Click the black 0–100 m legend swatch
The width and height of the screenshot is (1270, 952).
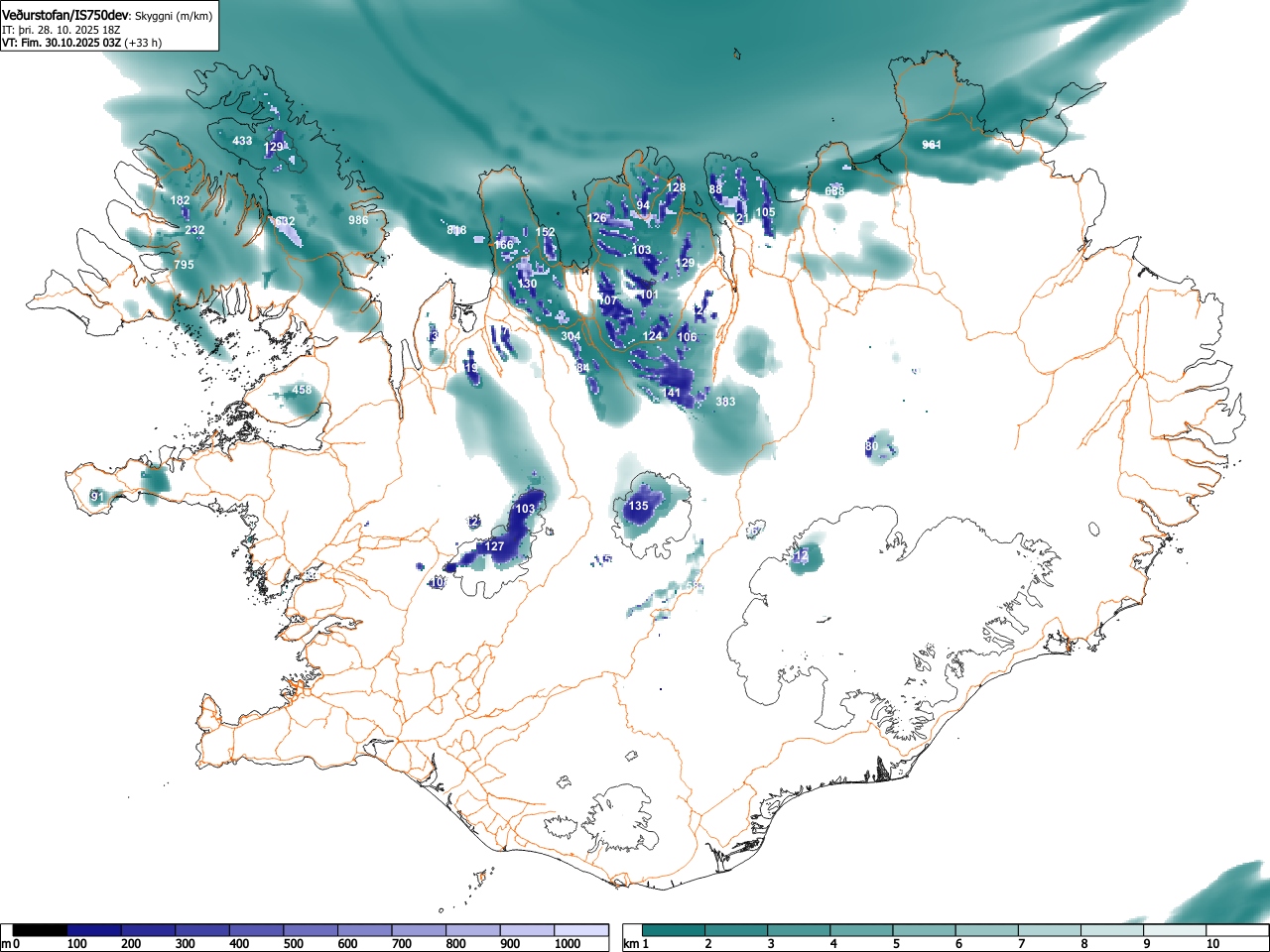coord(41,930)
